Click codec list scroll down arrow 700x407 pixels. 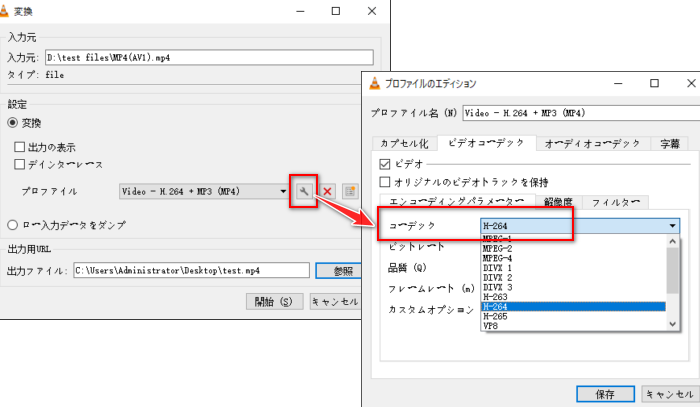click(x=672, y=324)
